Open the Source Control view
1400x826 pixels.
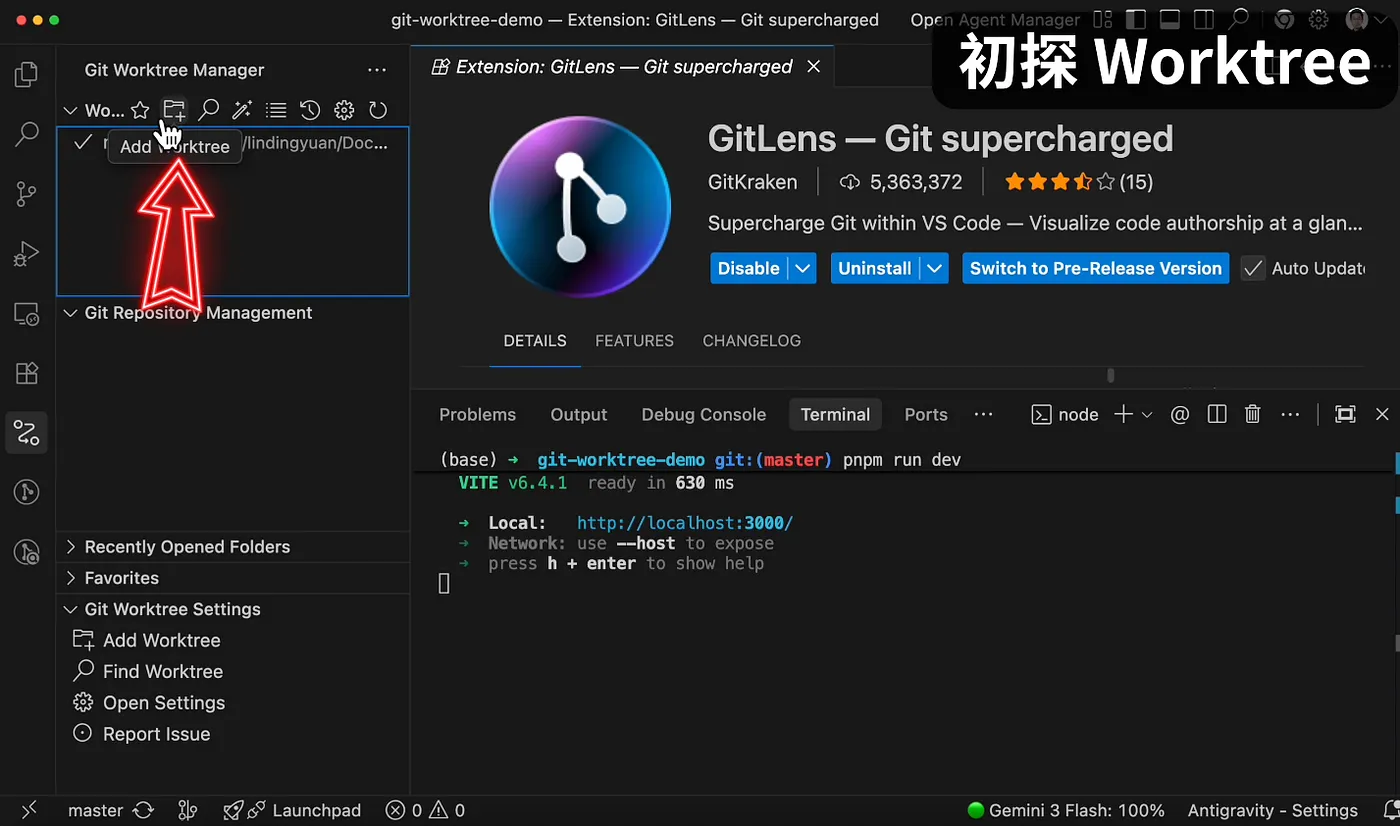(x=27, y=194)
